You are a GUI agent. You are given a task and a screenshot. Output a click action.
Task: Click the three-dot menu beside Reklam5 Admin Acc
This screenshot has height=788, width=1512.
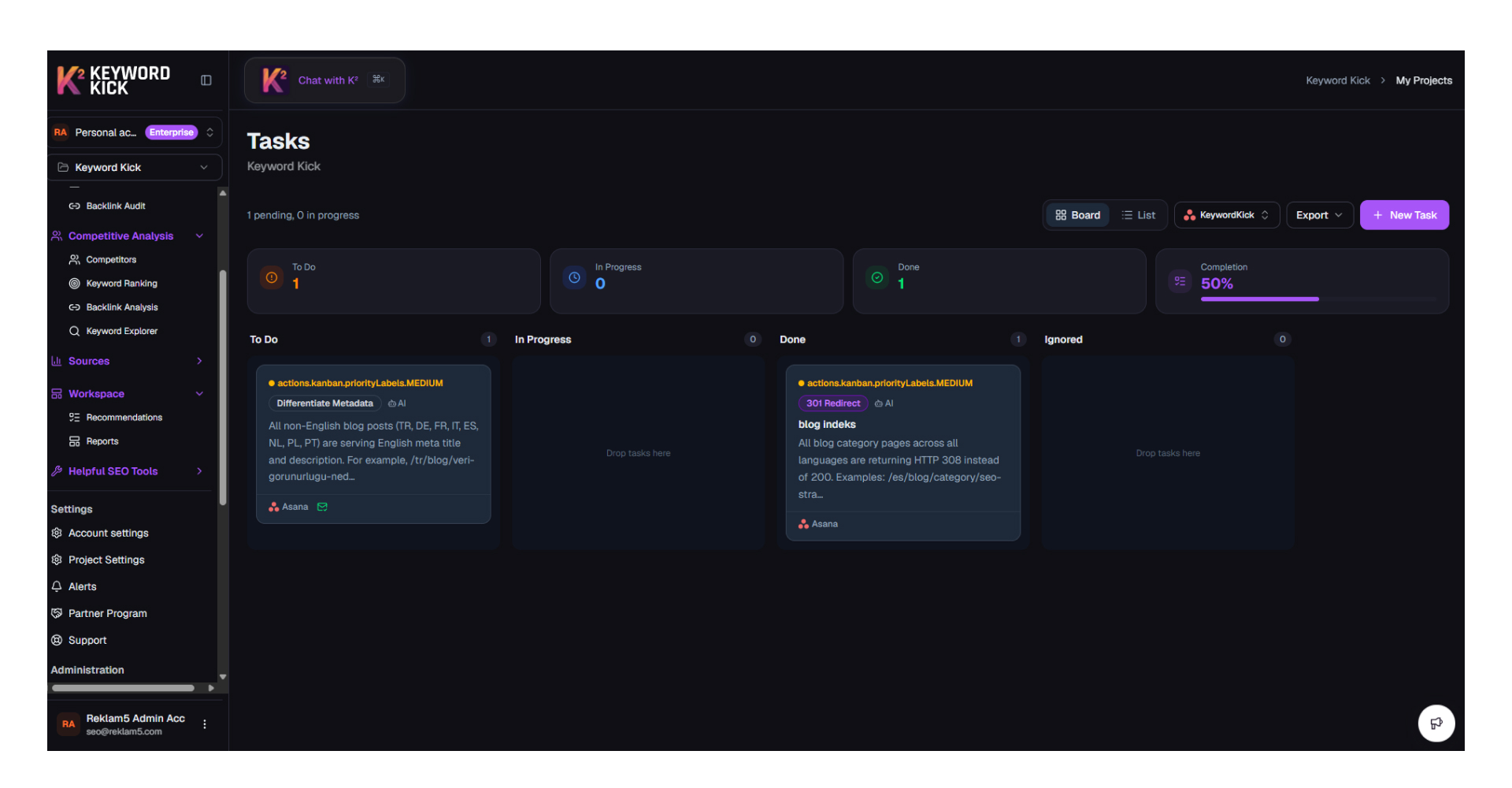coord(205,724)
